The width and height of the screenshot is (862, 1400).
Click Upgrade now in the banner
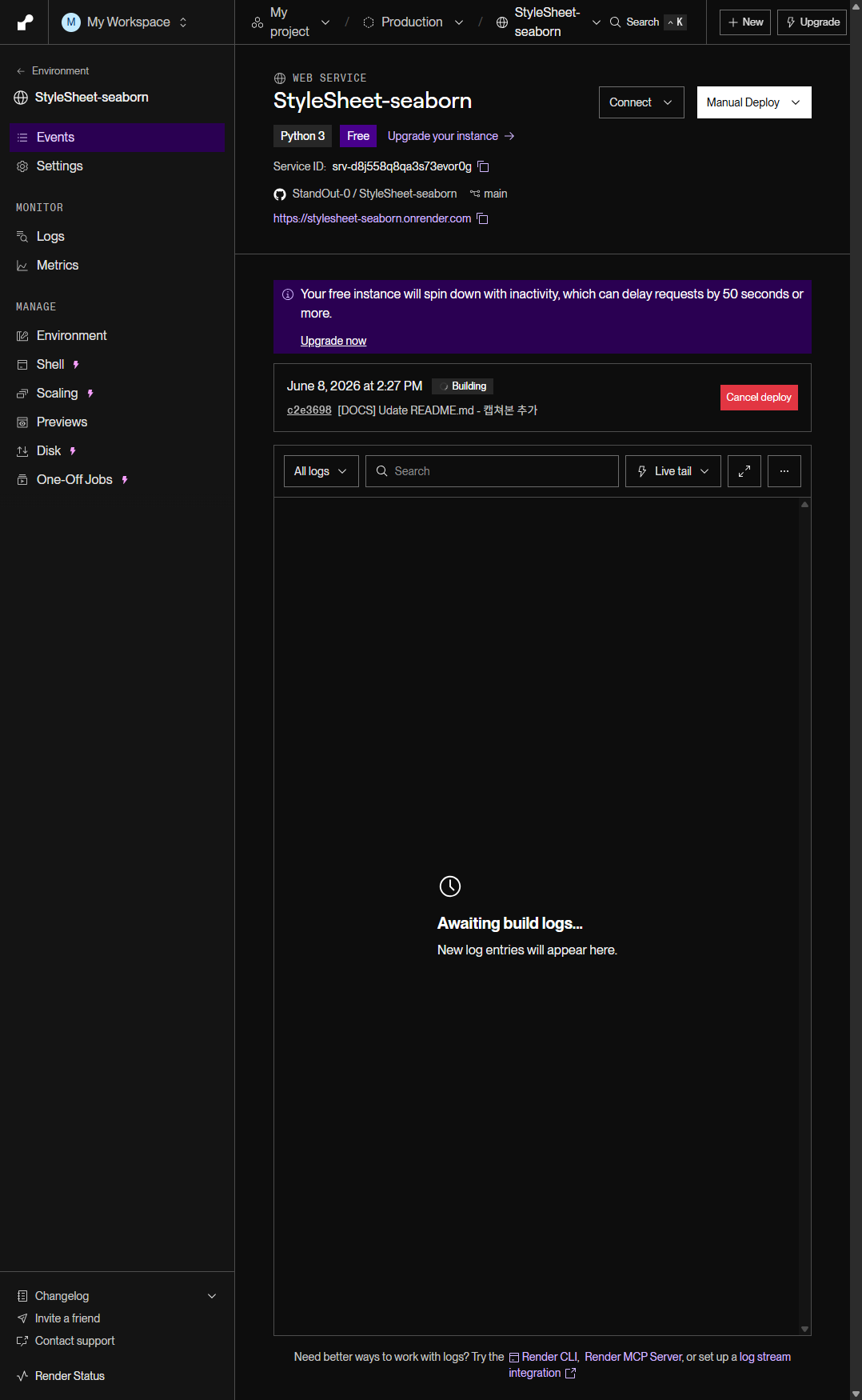(333, 341)
